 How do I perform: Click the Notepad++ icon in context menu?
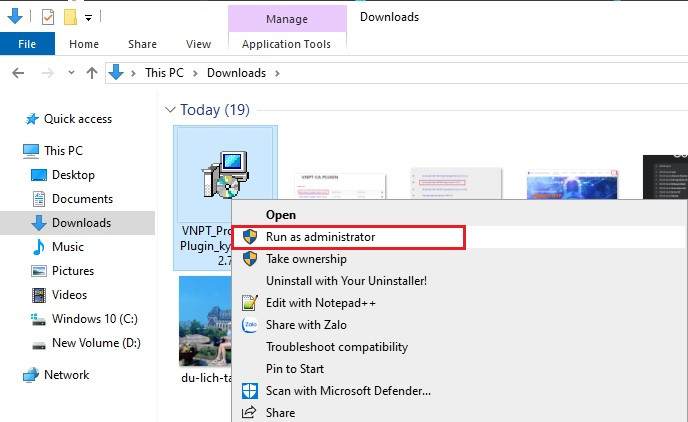point(250,303)
